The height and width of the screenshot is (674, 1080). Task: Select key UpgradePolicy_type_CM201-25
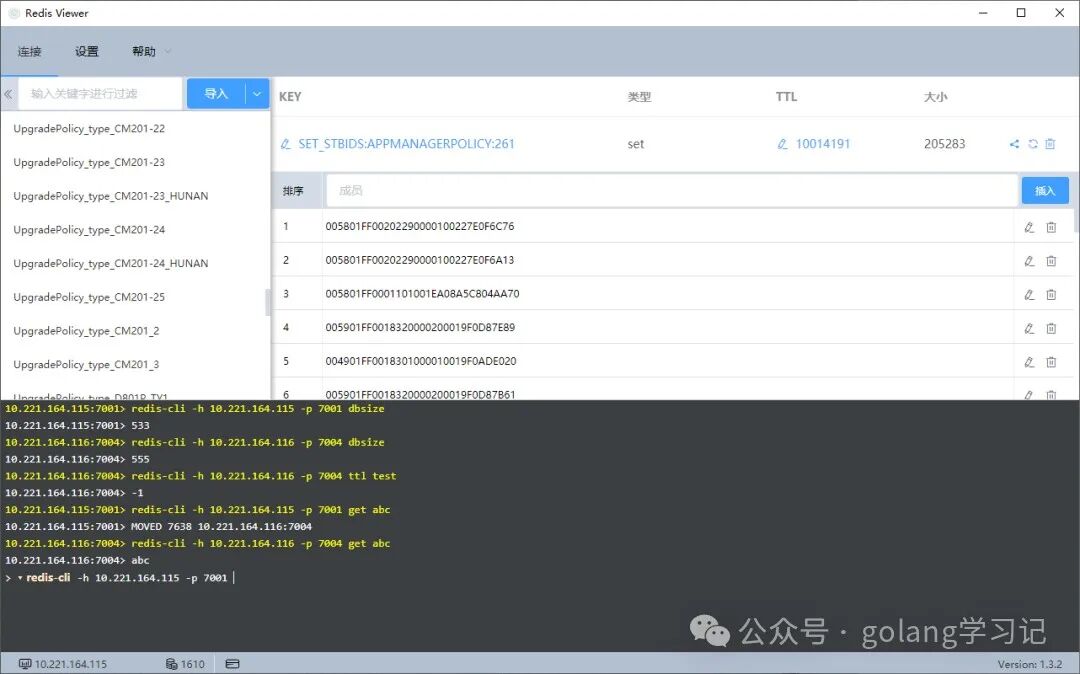point(89,297)
